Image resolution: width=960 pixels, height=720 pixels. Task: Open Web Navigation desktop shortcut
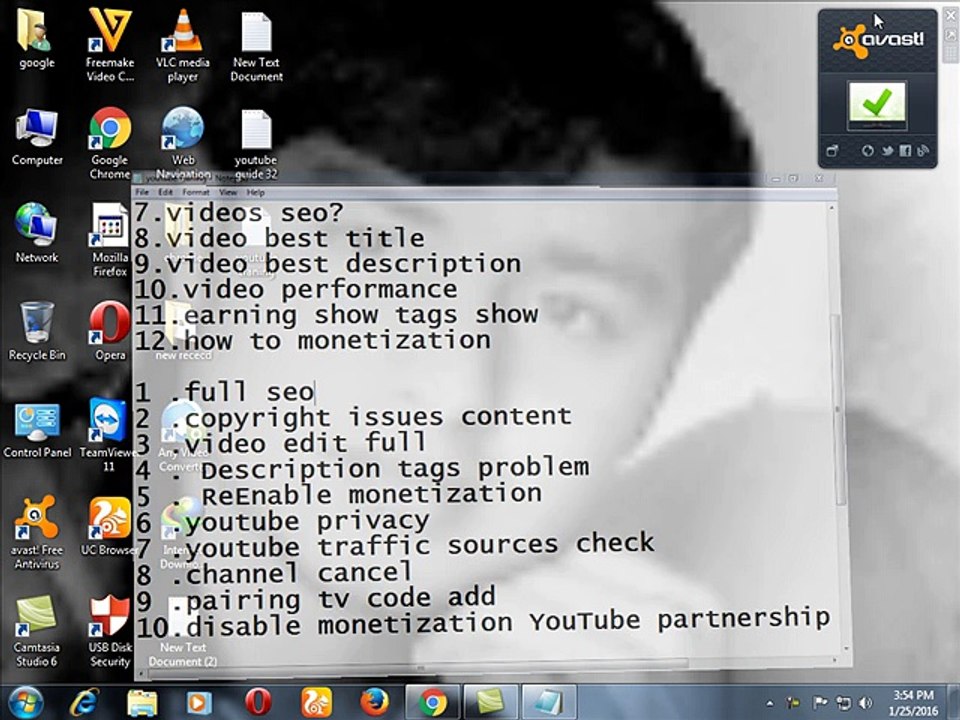click(182, 143)
